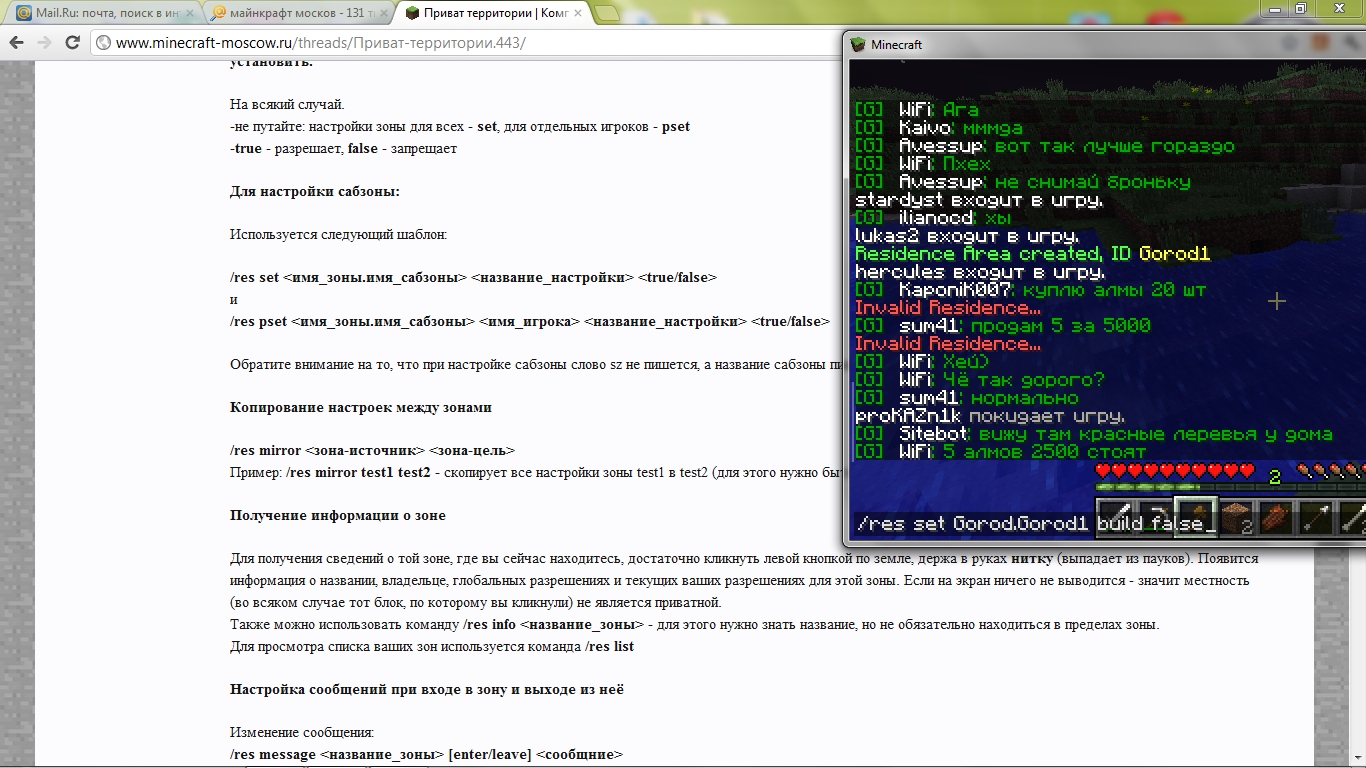Select the dirt block hotbar slot
Viewport: 1366px width, 768px height.
[1235, 517]
